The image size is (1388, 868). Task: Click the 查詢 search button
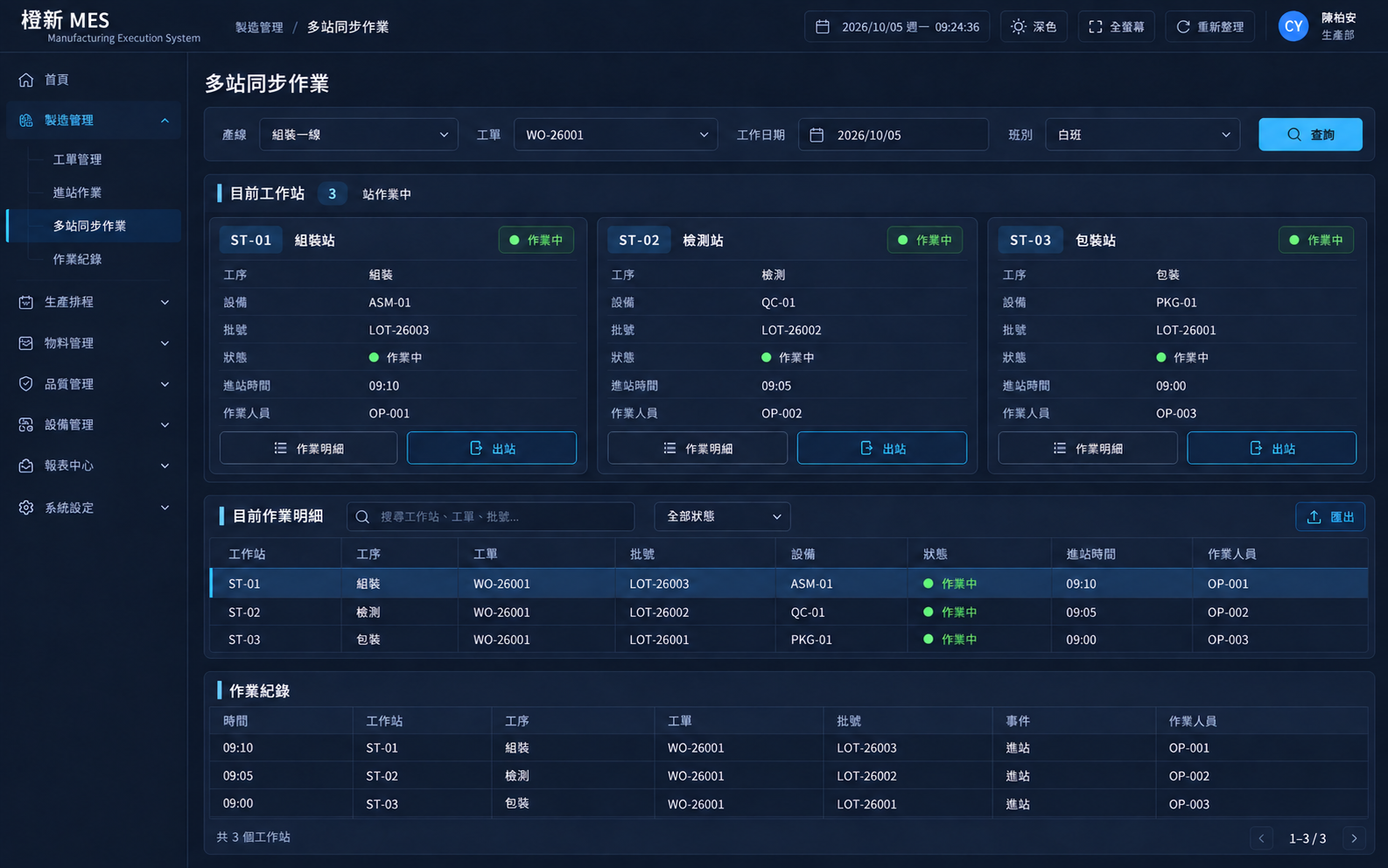(x=1310, y=135)
